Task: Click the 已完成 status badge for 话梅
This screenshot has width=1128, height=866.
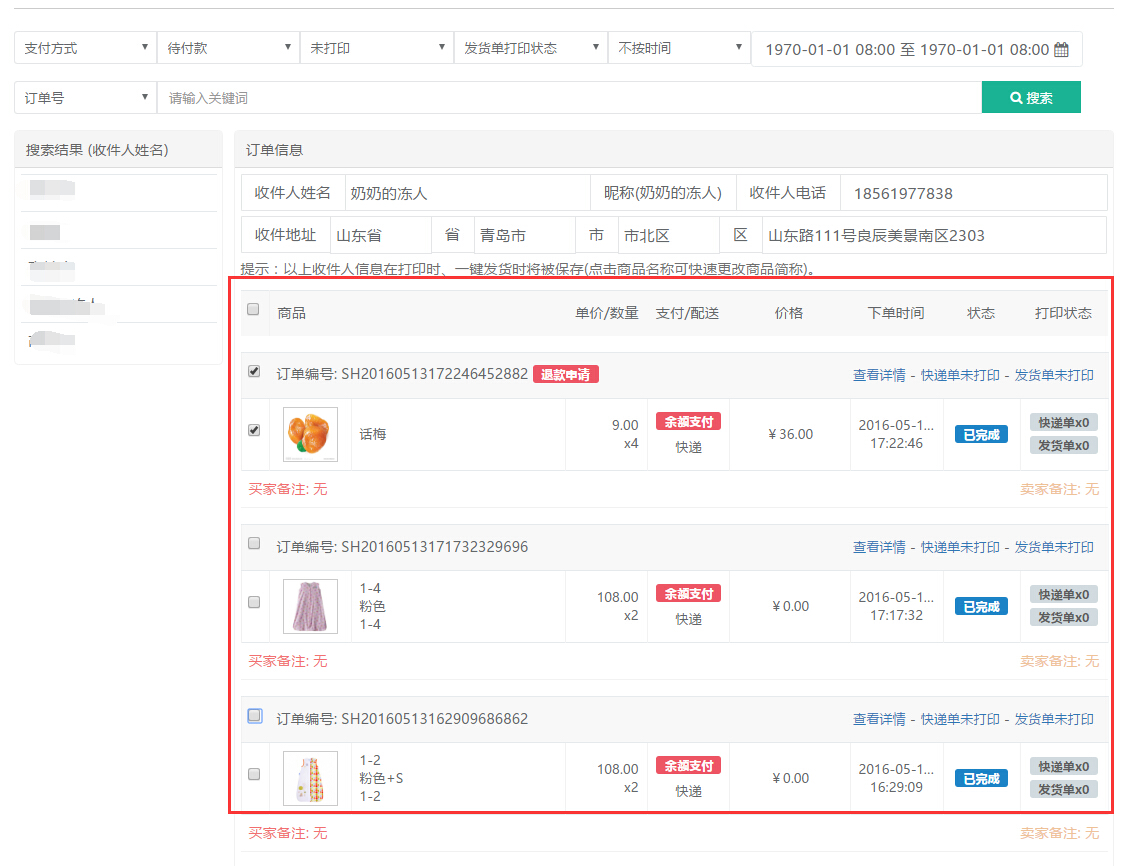Action: point(981,435)
